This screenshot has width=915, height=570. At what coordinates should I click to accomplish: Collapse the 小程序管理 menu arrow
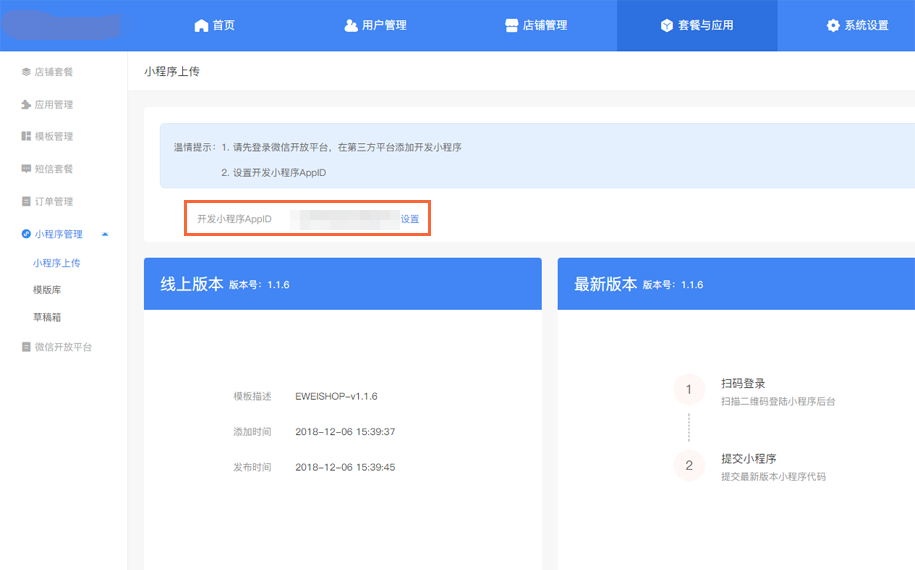click(105, 234)
